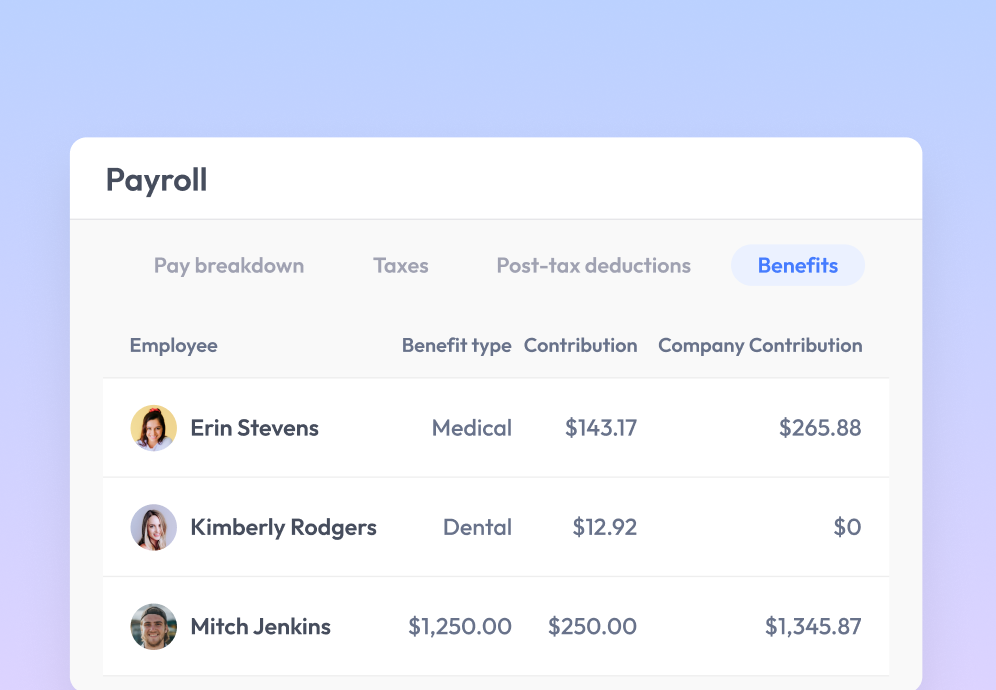Screen dimensions: 996x690
Task: Select Erin Stevens' contribution amount $143.17
Action: click(x=600, y=427)
